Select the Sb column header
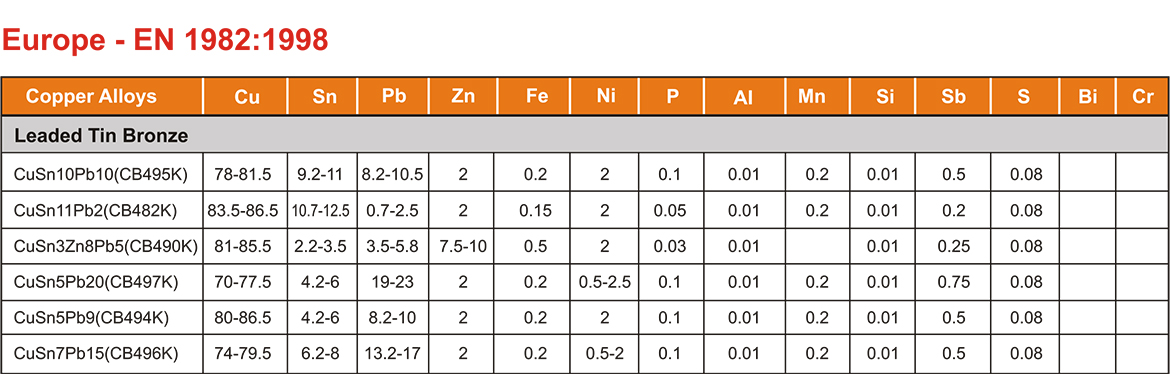Viewport: 1170px width, 374px height. [954, 96]
